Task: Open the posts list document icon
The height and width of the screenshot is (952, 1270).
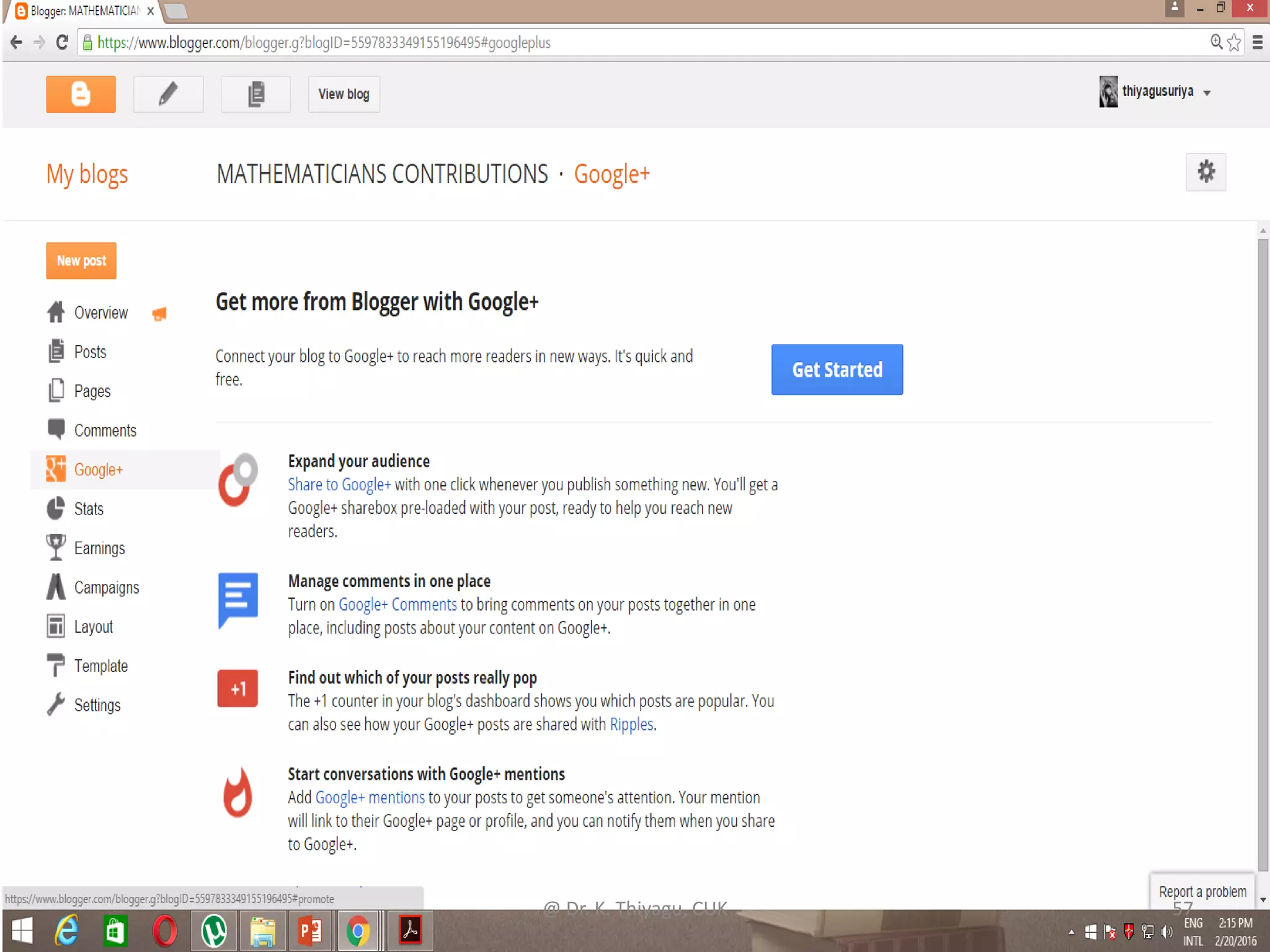Action: tap(255, 94)
